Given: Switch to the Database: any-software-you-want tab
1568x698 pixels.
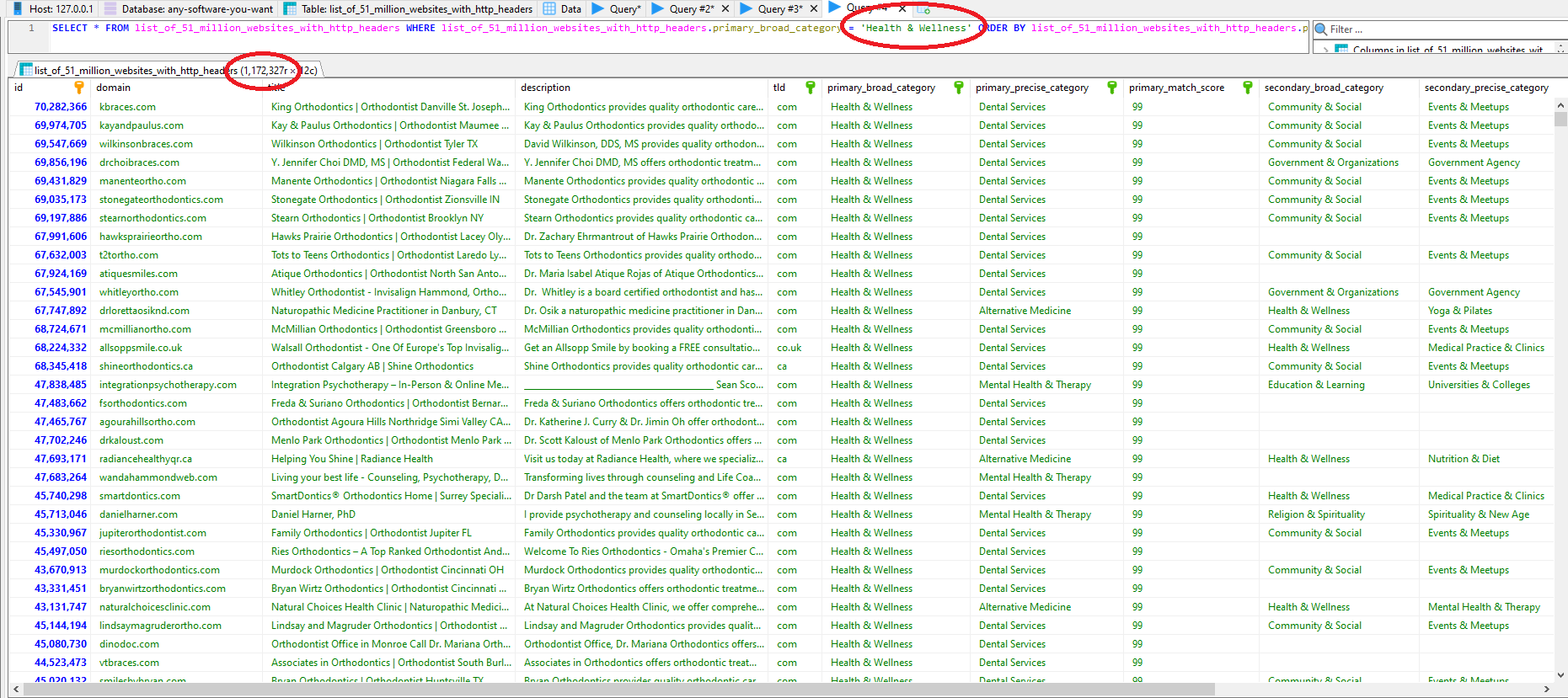Looking at the screenshot, I should pos(188,8).
